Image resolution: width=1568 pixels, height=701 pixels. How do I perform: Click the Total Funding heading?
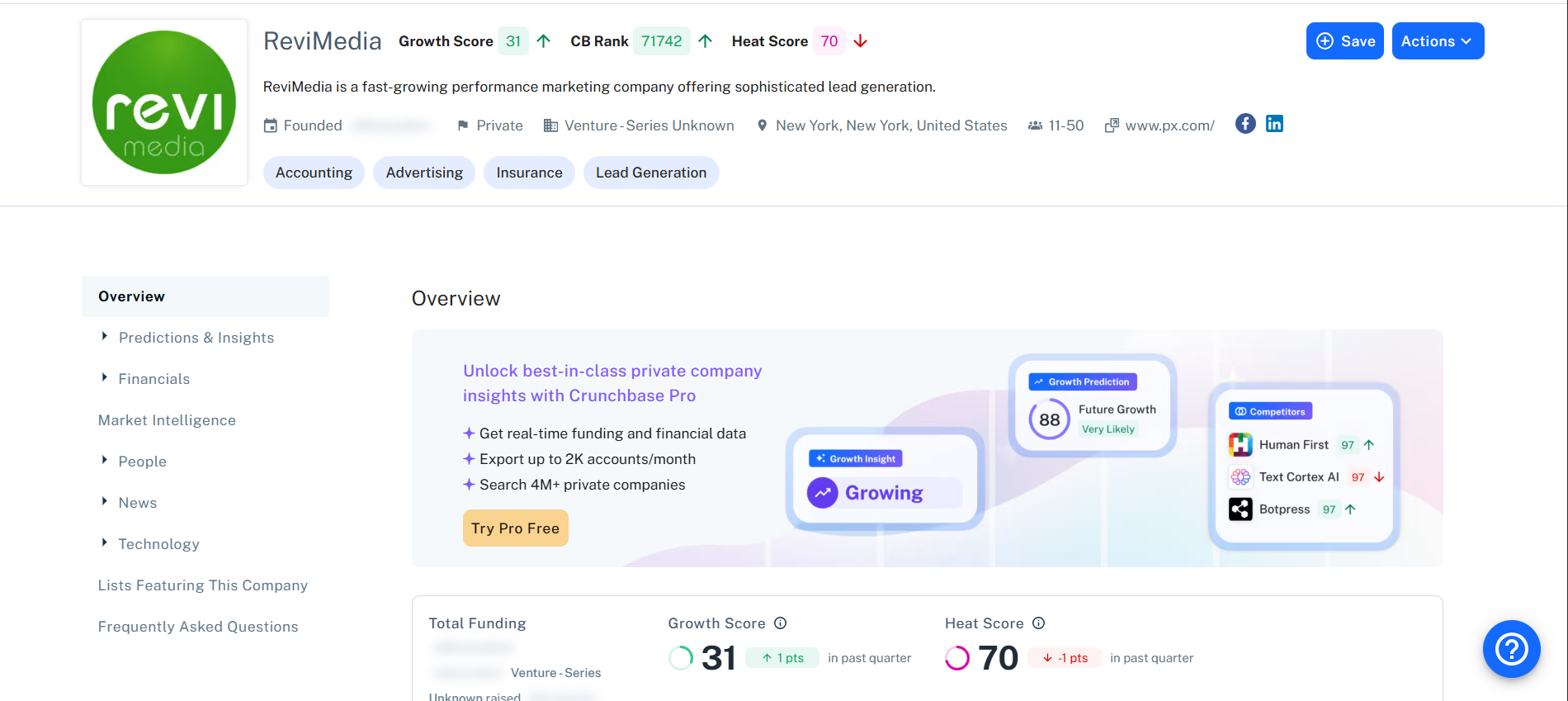click(477, 623)
